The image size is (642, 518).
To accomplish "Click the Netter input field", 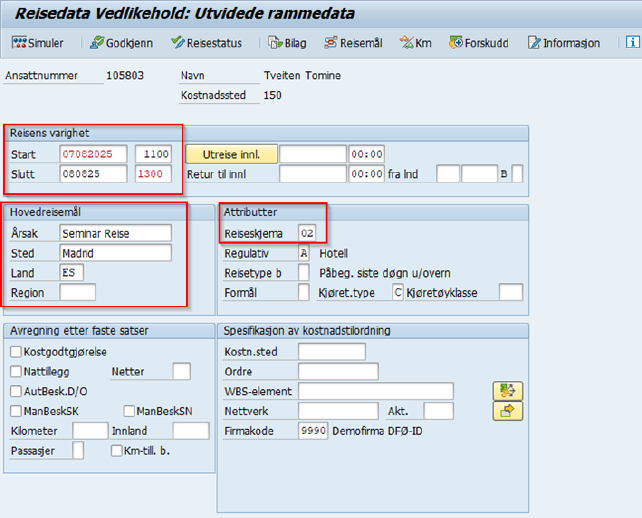I will [x=181, y=371].
